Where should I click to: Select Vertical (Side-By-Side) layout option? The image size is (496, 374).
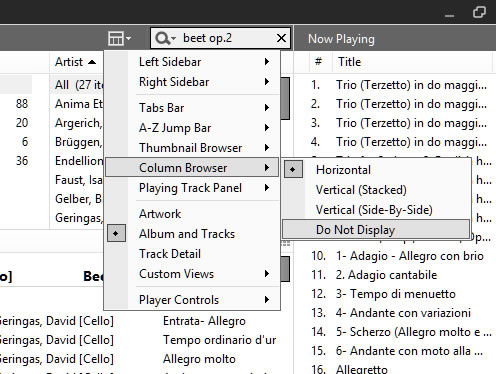click(x=376, y=210)
